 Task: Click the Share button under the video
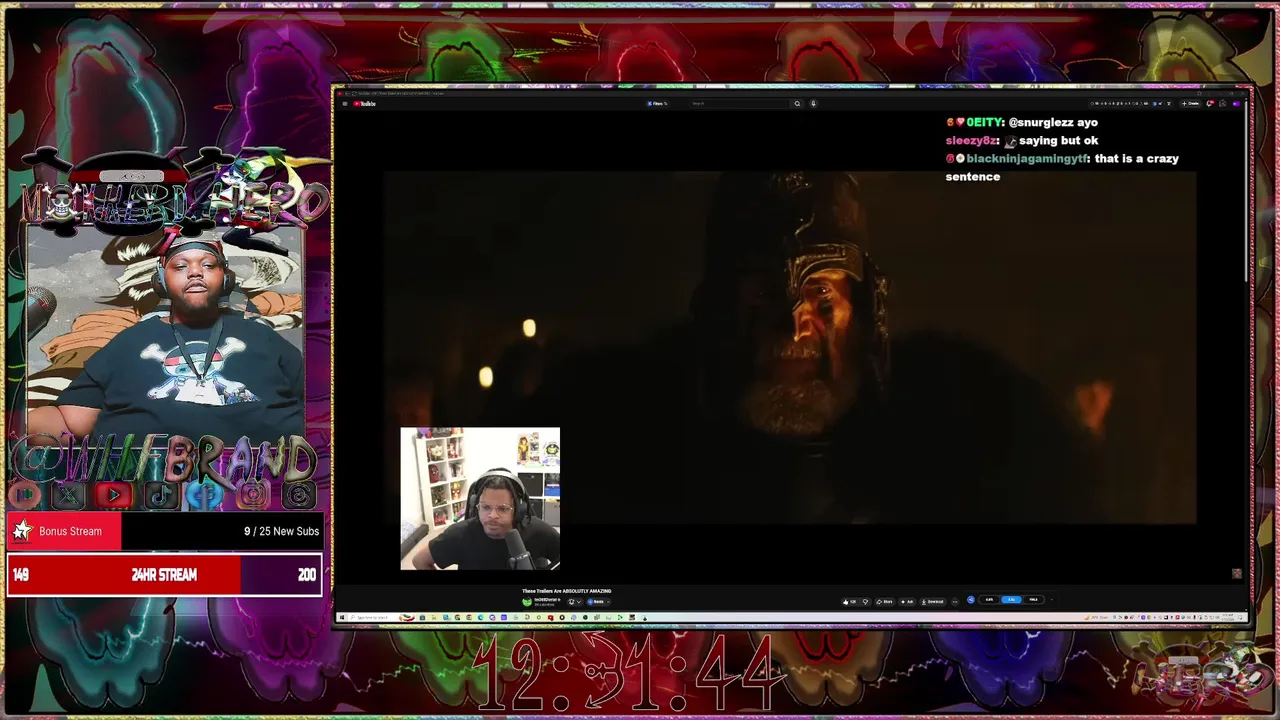884,601
